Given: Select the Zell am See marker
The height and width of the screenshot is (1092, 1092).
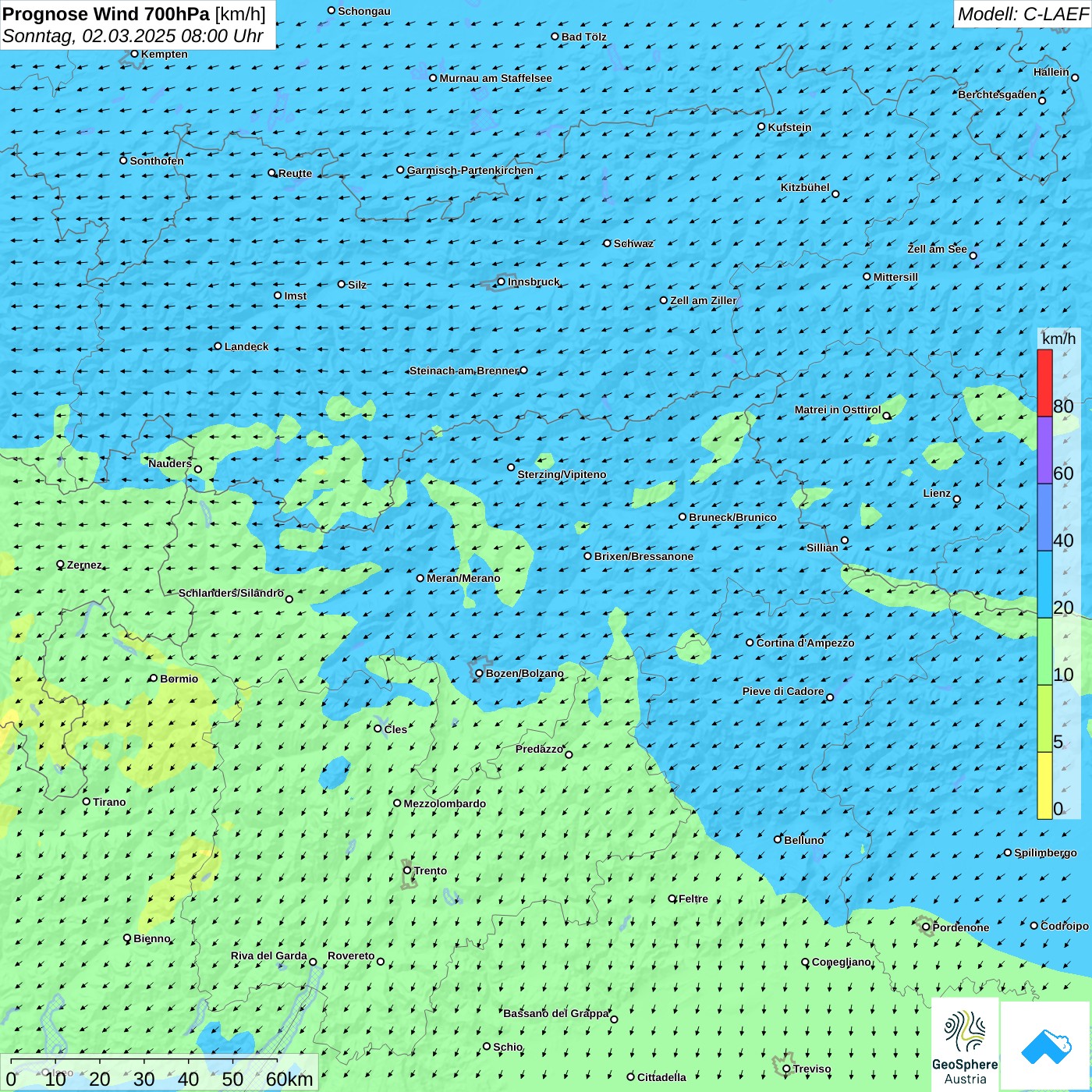Looking at the screenshot, I should 973,255.
